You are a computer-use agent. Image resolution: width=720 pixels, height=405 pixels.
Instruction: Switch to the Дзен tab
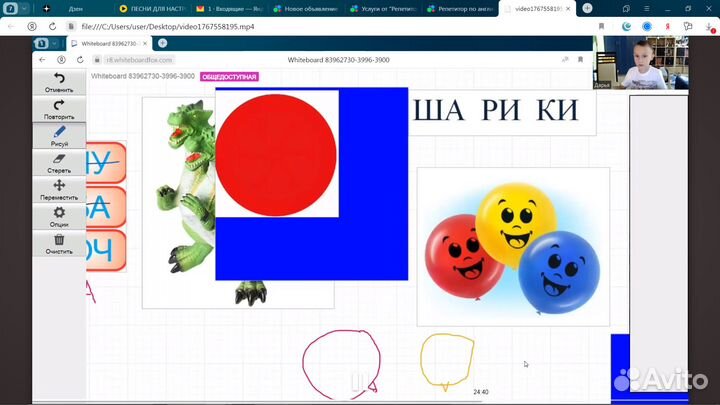76,9
